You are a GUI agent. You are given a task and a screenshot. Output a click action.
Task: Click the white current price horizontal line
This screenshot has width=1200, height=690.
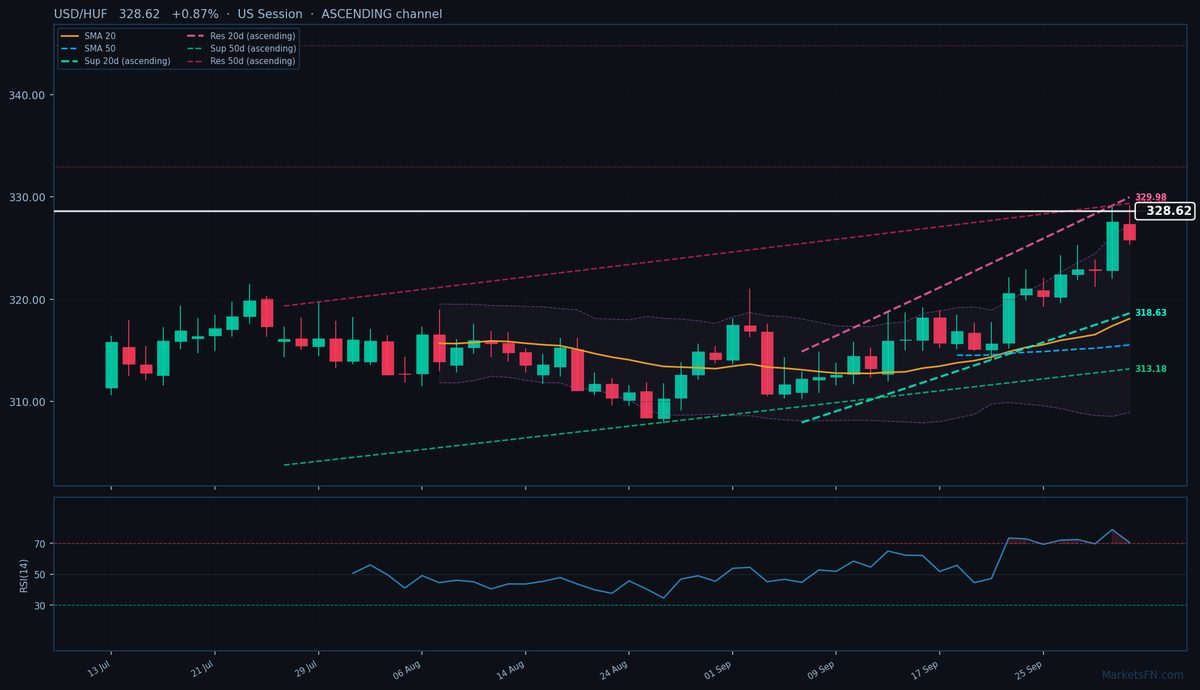click(x=594, y=211)
